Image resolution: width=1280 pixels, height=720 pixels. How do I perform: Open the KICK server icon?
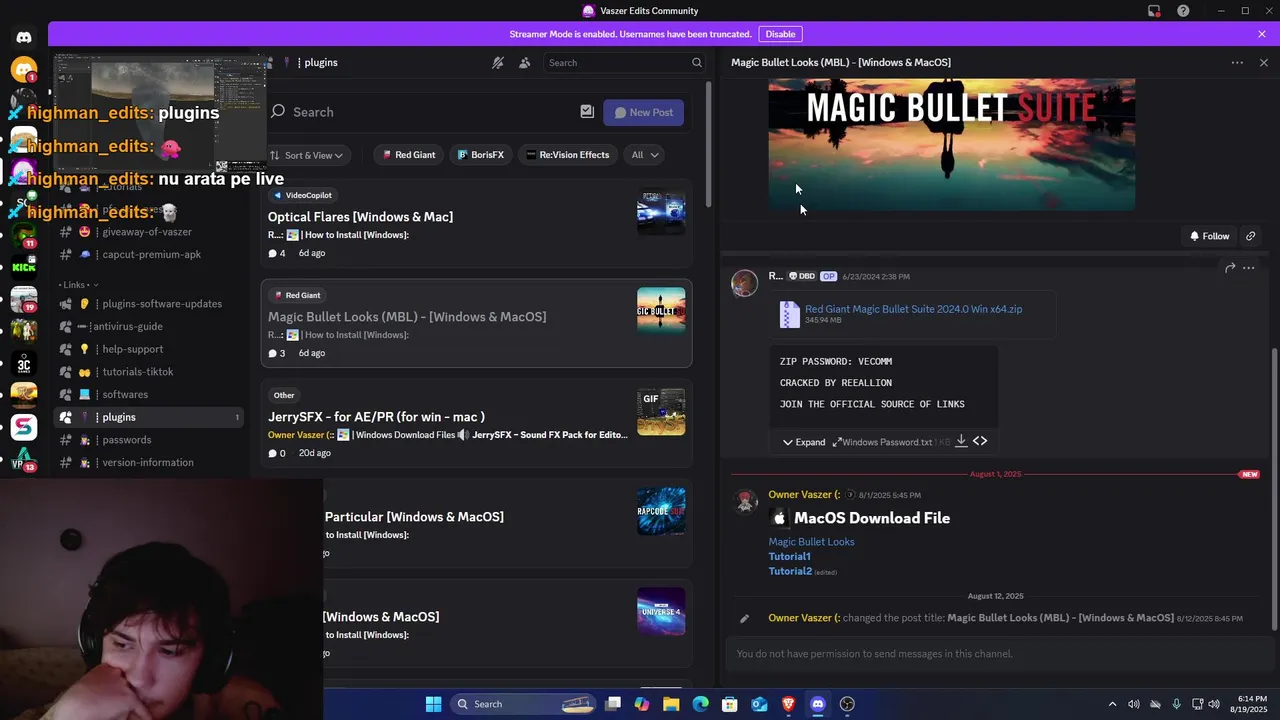pos(24,266)
